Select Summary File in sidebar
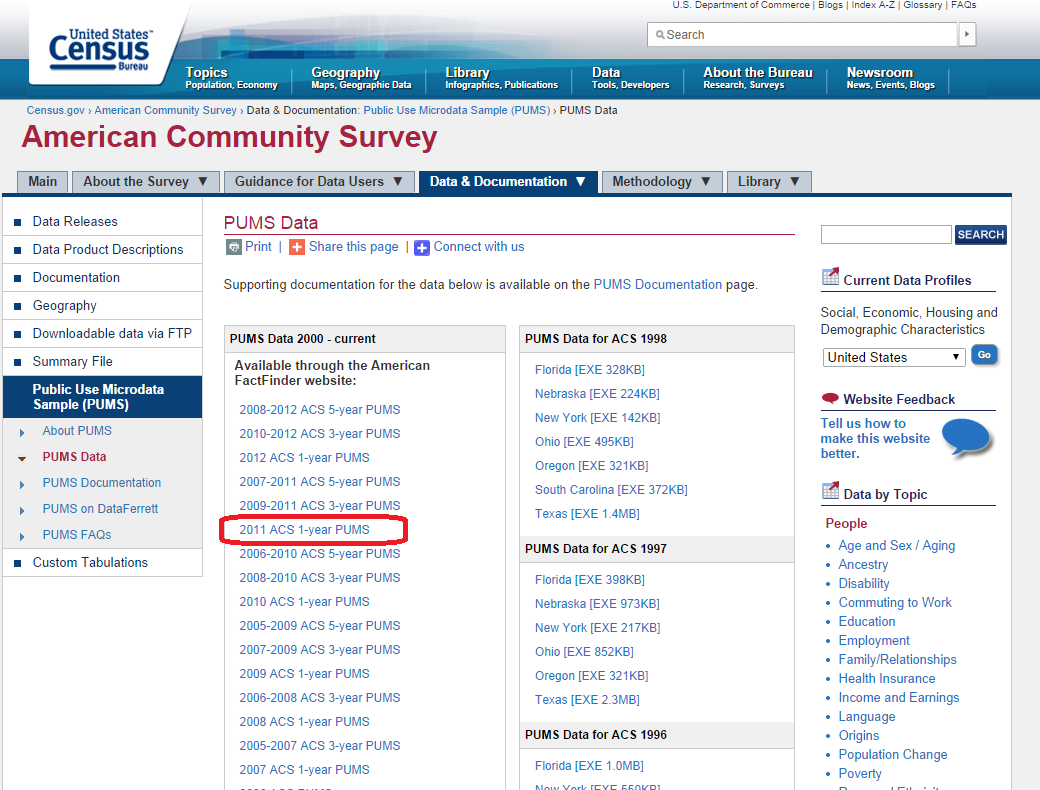1040x790 pixels. 72,361
